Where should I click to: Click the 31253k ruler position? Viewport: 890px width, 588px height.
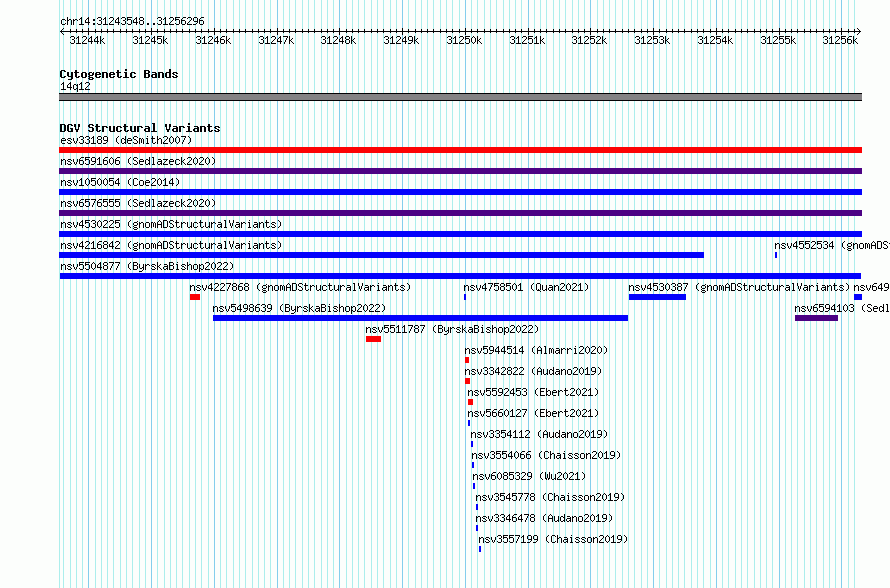(x=652, y=40)
